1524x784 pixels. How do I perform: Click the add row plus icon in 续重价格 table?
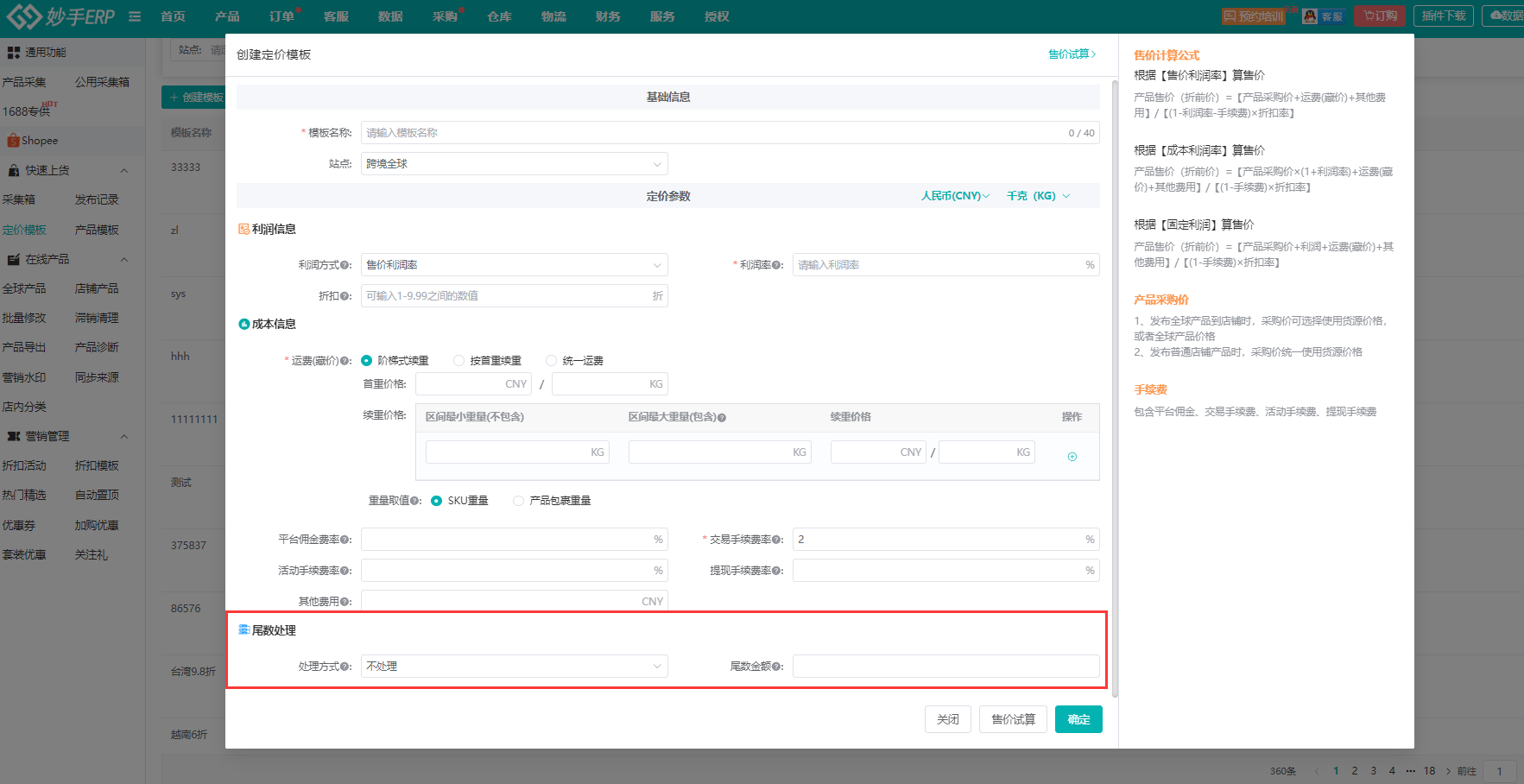pos(1072,457)
